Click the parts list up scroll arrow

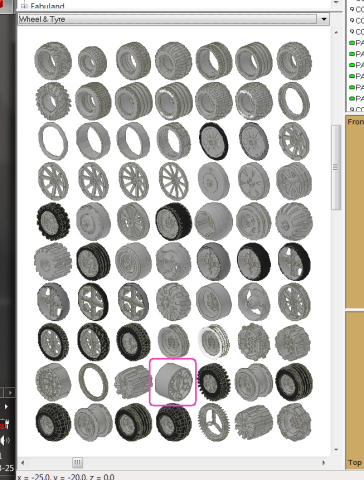336,32
